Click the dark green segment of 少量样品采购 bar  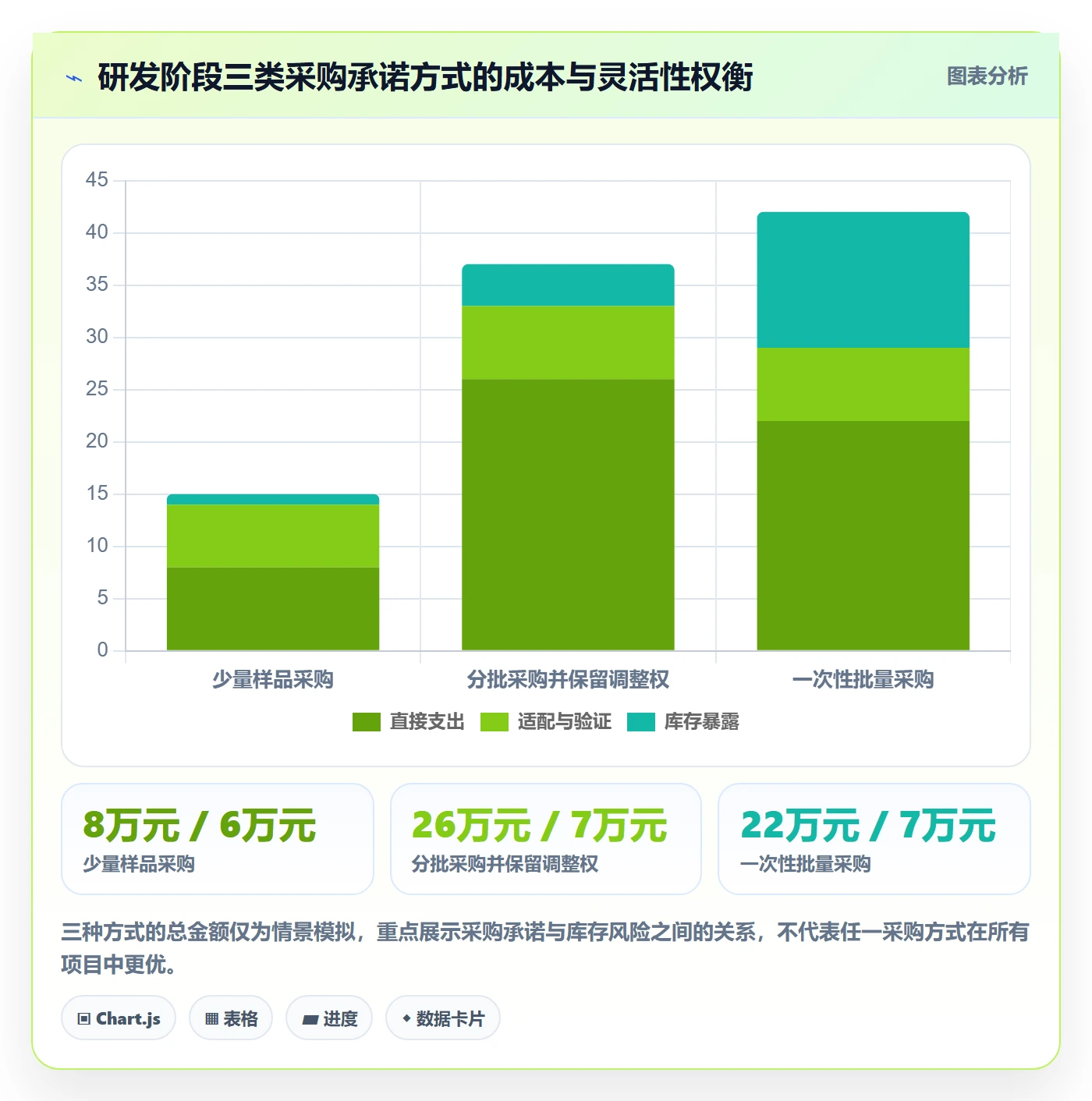[273, 609]
